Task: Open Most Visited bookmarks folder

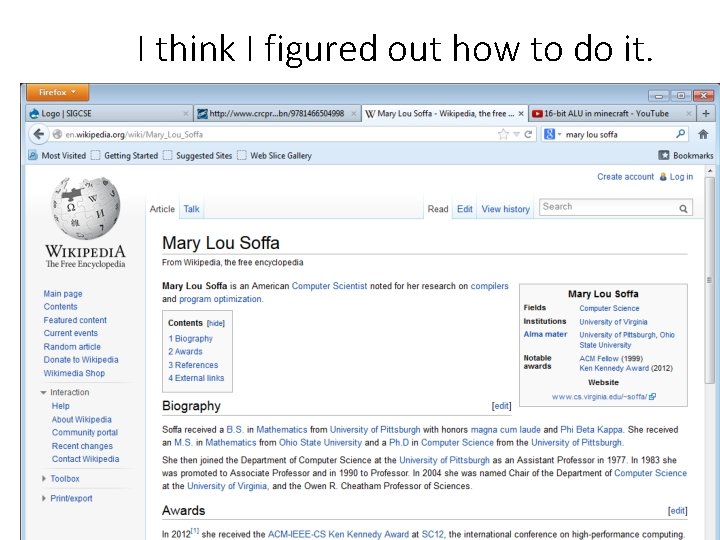Action: pos(57,155)
